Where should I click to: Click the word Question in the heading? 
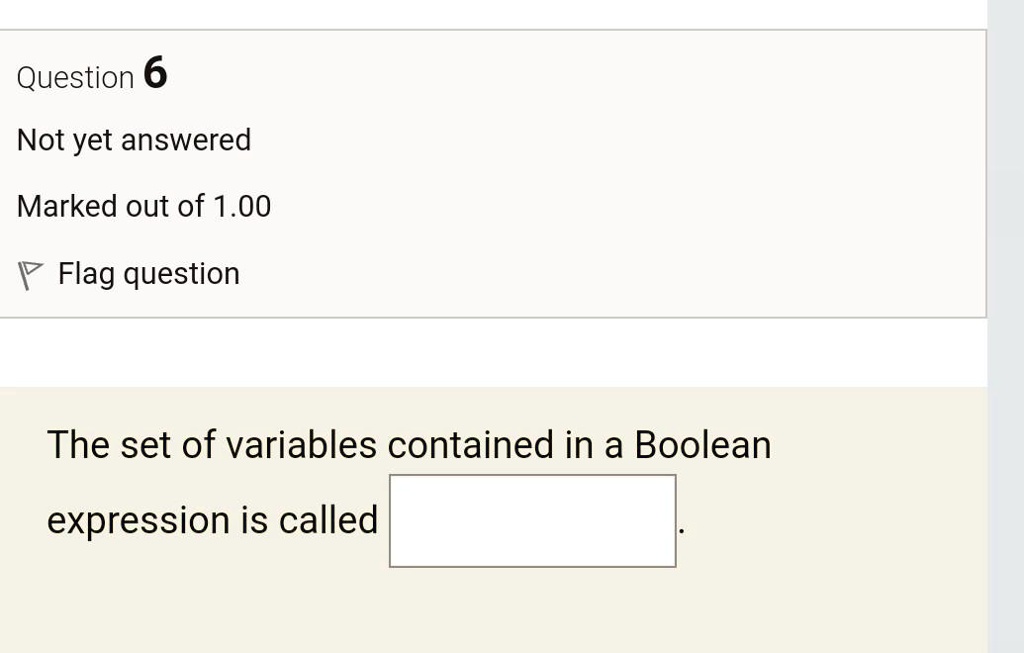(x=75, y=78)
